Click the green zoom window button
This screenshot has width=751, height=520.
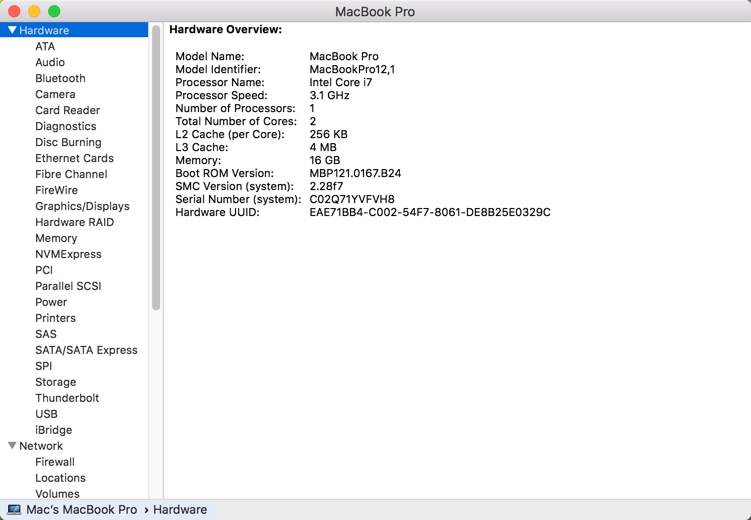[x=54, y=11]
